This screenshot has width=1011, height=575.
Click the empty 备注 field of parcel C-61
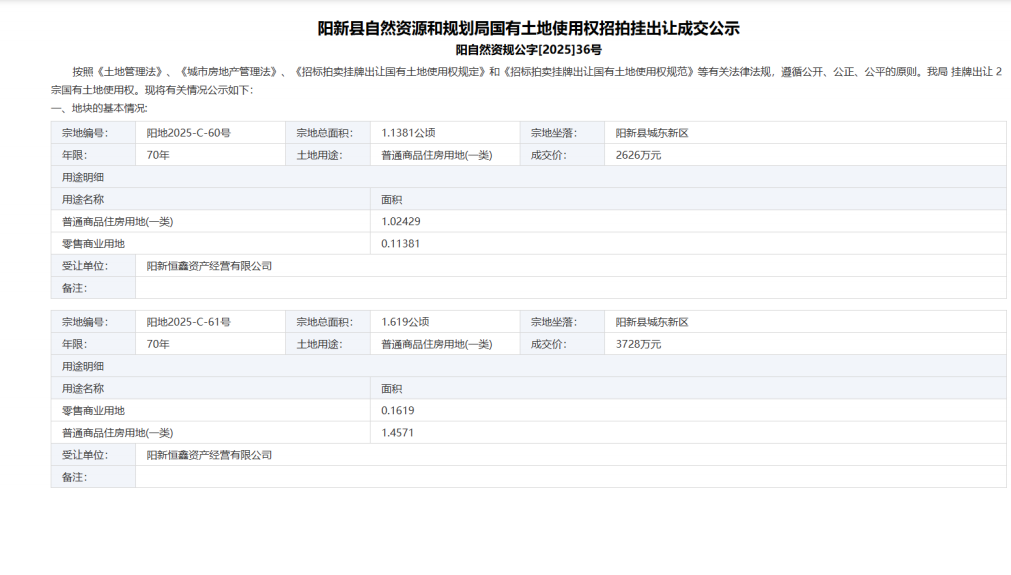pyautogui.click(x=570, y=477)
